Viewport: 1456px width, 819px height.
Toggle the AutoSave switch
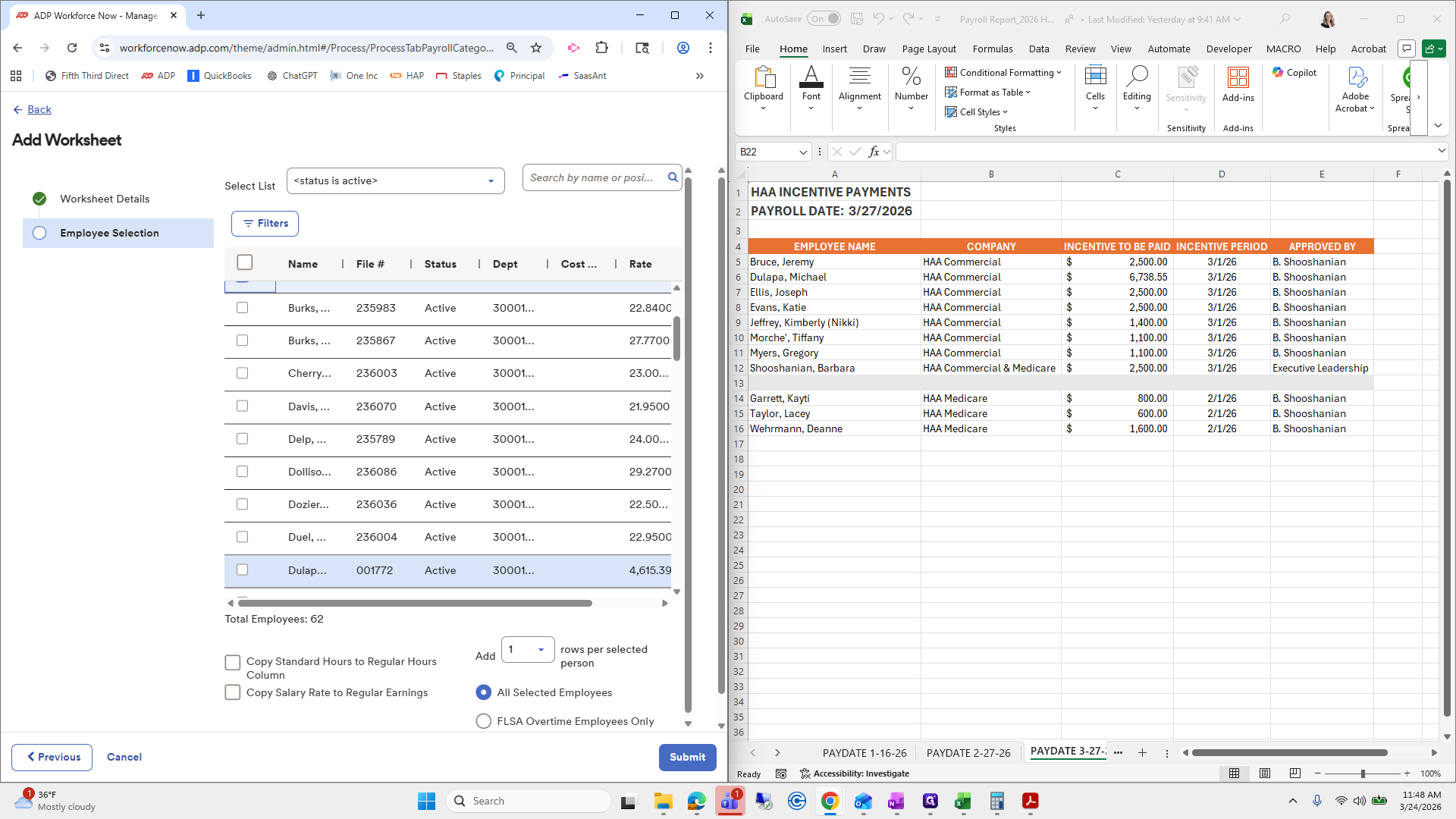click(x=824, y=19)
